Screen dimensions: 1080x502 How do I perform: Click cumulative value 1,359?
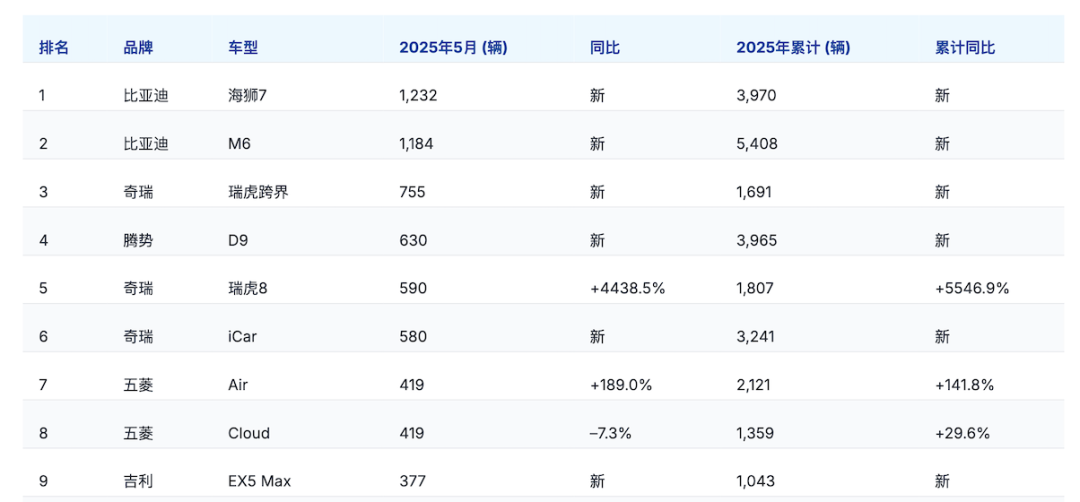point(755,433)
